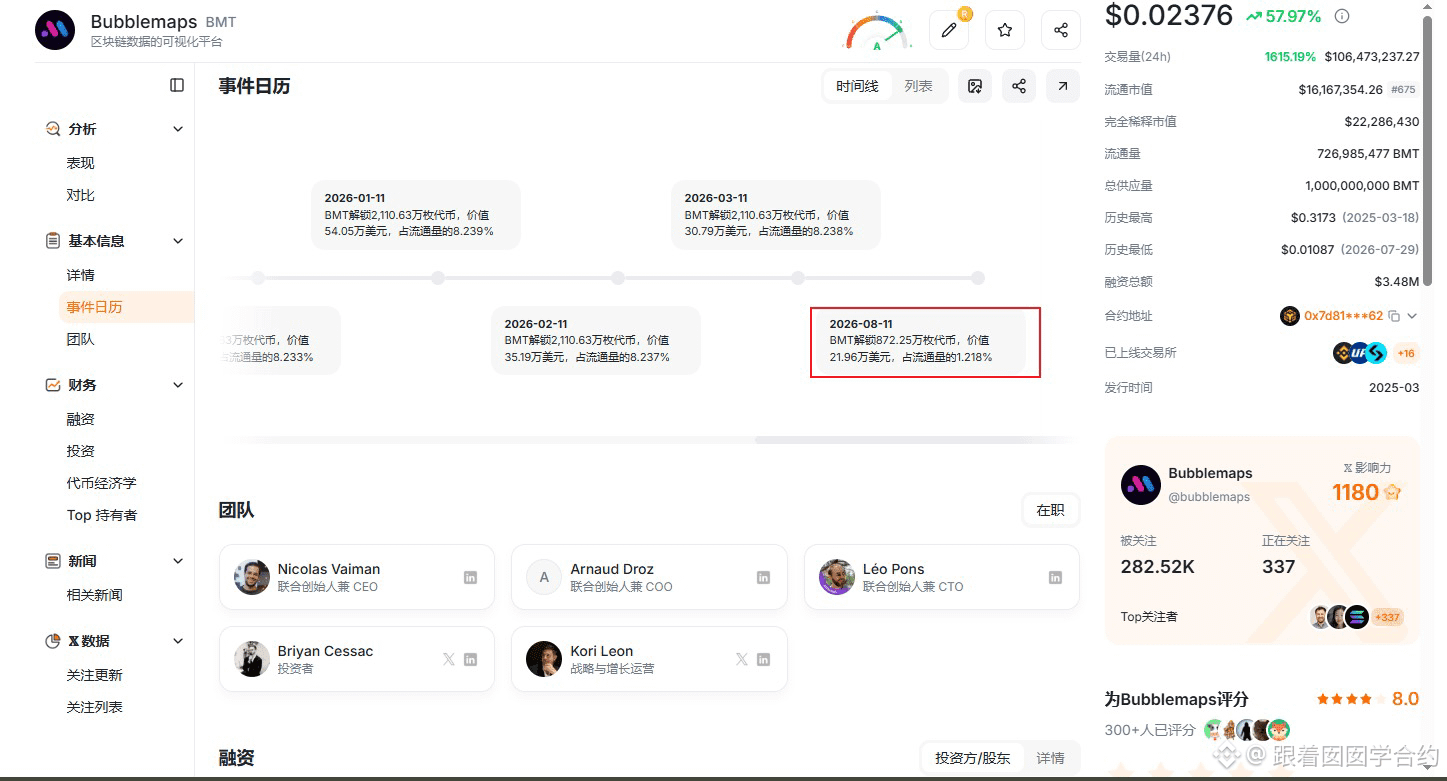Collapse the 新闻 sidebar section
Viewport: 1447px width, 781px height.
point(178,561)
